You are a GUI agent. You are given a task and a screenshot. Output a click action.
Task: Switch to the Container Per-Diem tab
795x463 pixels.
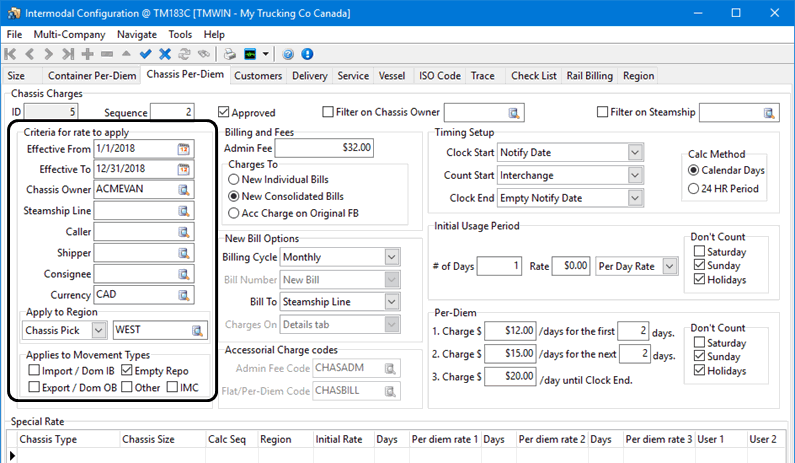point(92,75)
